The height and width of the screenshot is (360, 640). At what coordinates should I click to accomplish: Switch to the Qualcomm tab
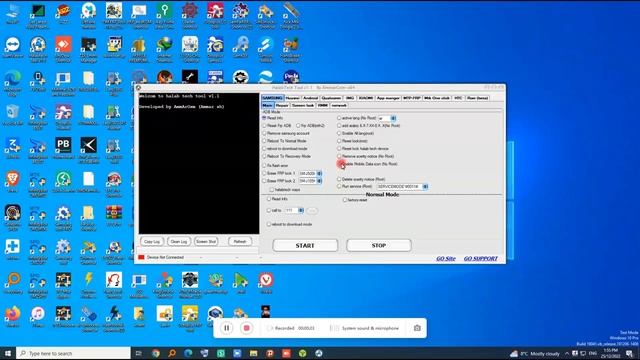(x=331, y=98)
